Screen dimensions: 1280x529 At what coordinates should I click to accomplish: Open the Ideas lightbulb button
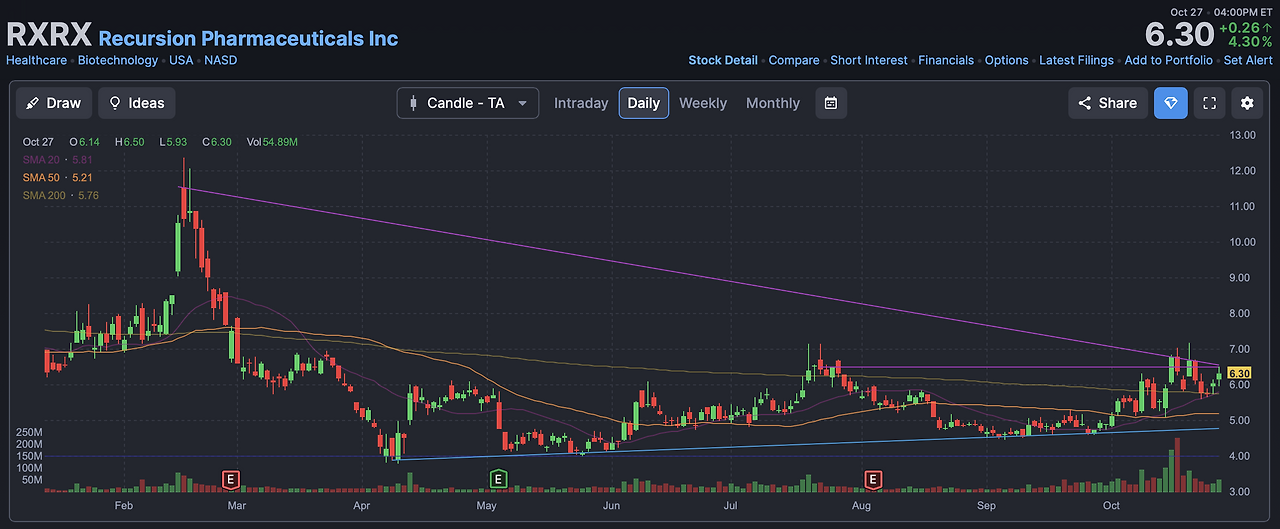click(x=136, y=103)
